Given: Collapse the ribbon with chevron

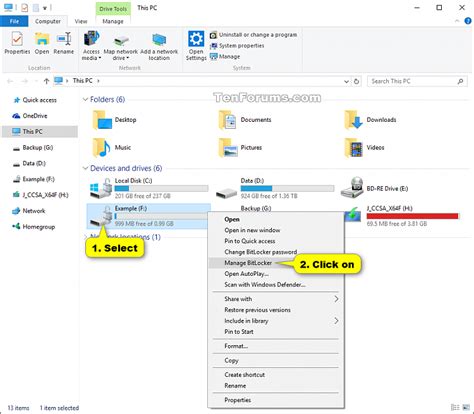Looking at the screenshot, I should point(457,21).
